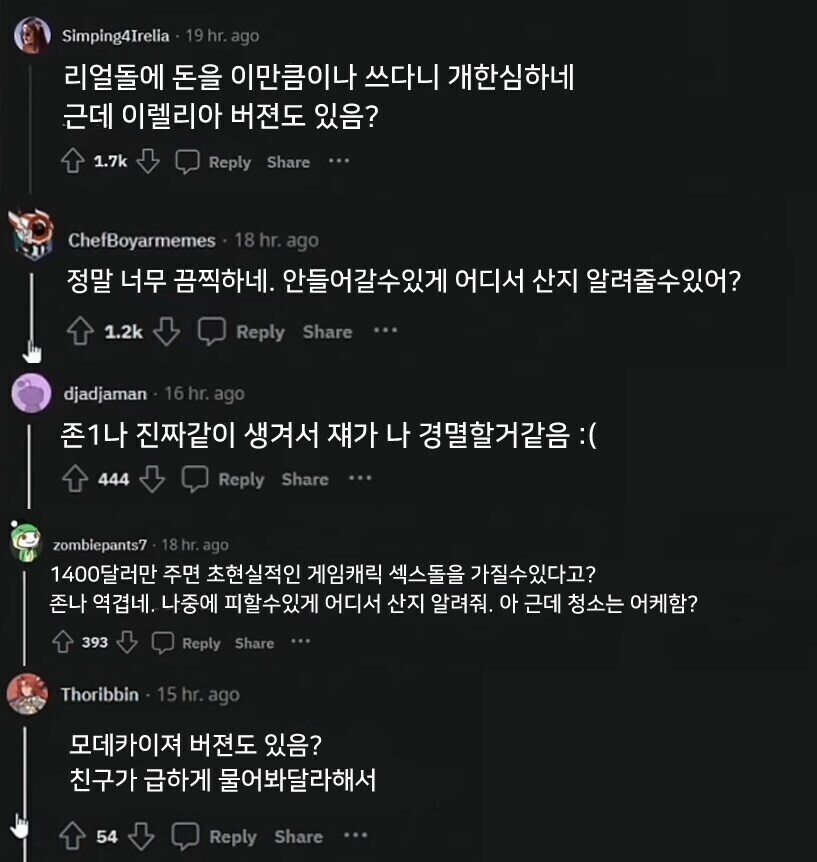Image resolution: width=817 pixels, height=862 pixels.
Task: Click Reply on ChefBoyarmemes' comment
Action: tap(260, 332)
